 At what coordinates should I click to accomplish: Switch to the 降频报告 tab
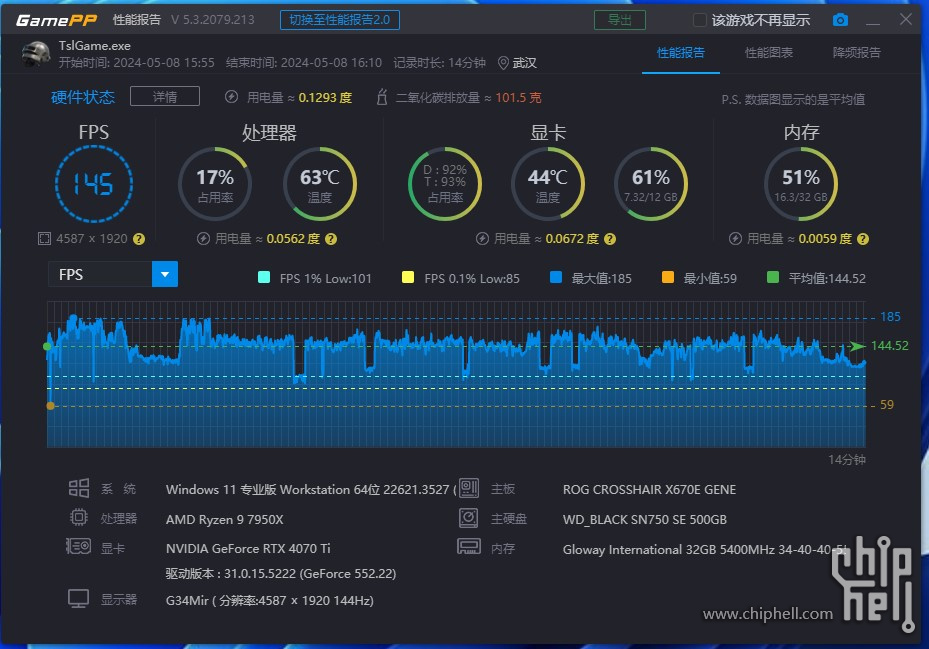pos(857,53)
